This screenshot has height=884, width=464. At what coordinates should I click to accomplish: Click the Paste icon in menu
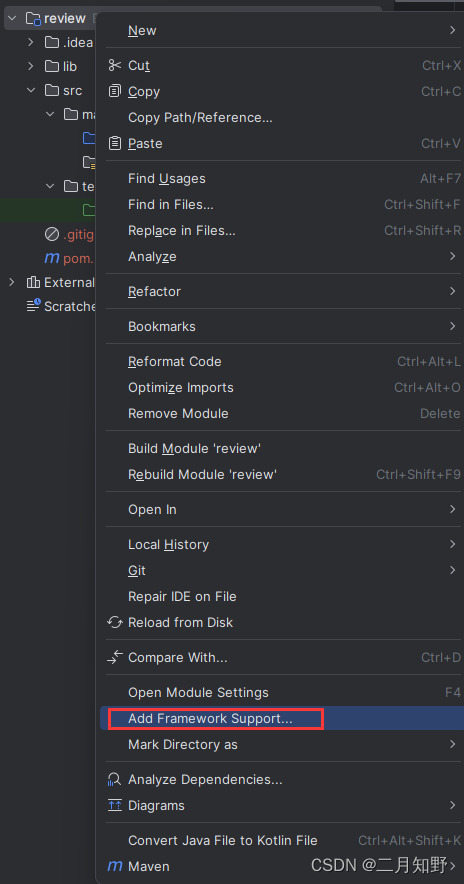115,143
